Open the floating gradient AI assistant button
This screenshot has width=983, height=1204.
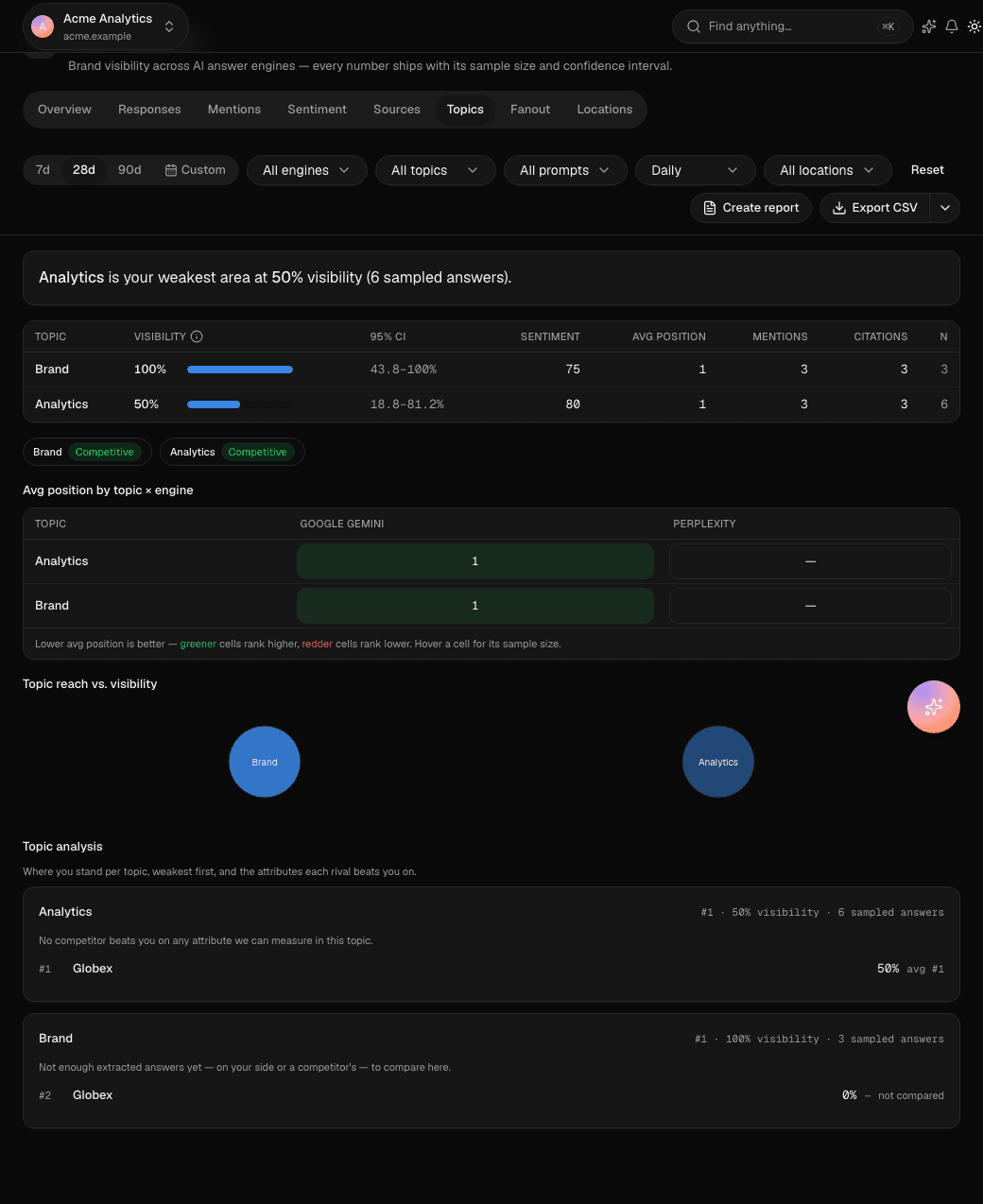[934, 707]
